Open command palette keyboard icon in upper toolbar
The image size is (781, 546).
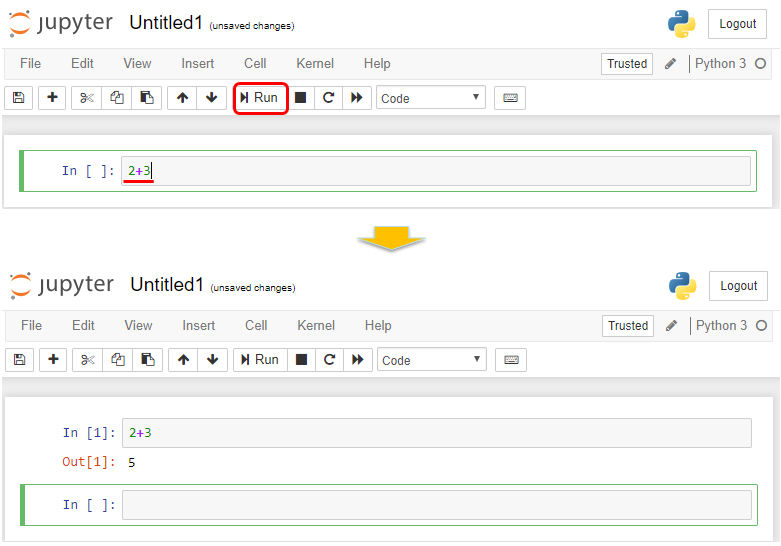click(x=510, y=98)
